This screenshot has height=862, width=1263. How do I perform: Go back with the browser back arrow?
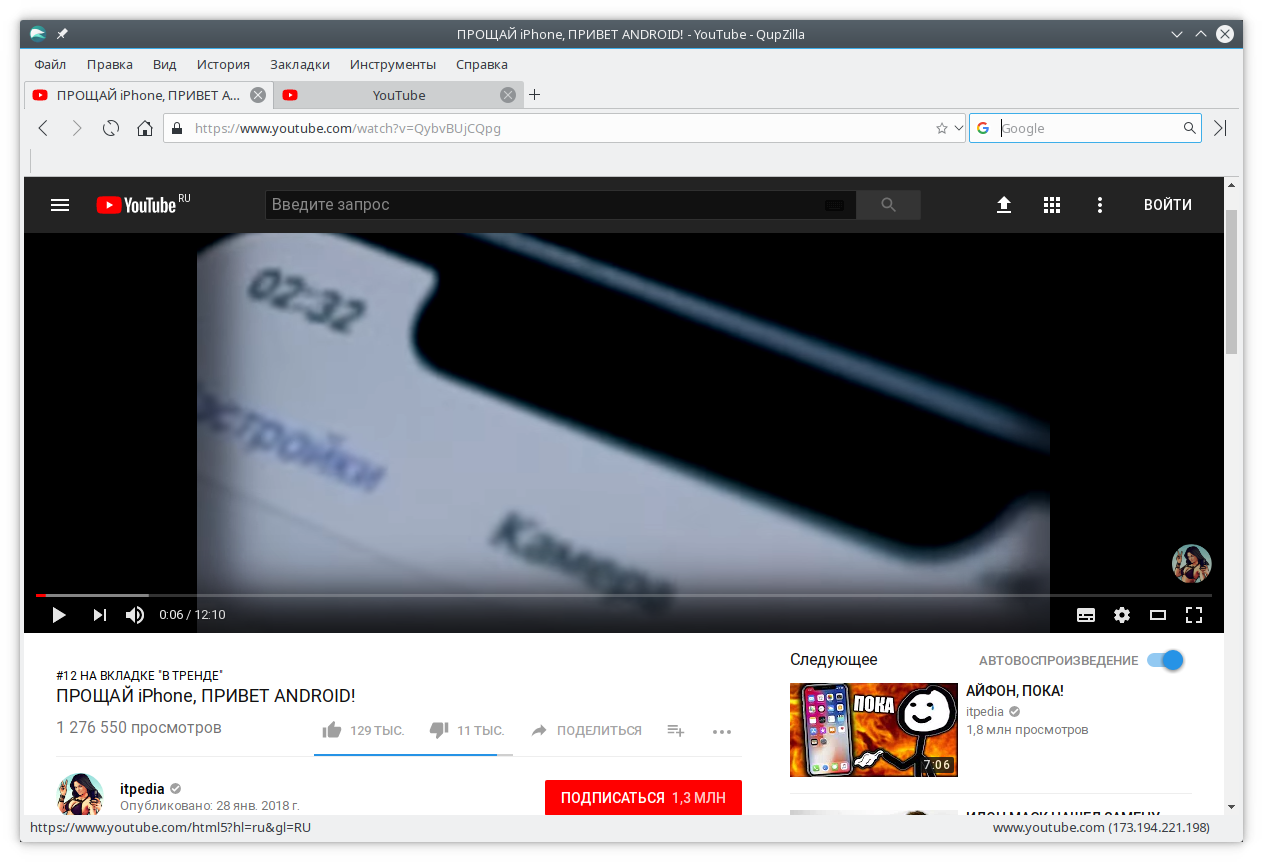coord(43,128)
